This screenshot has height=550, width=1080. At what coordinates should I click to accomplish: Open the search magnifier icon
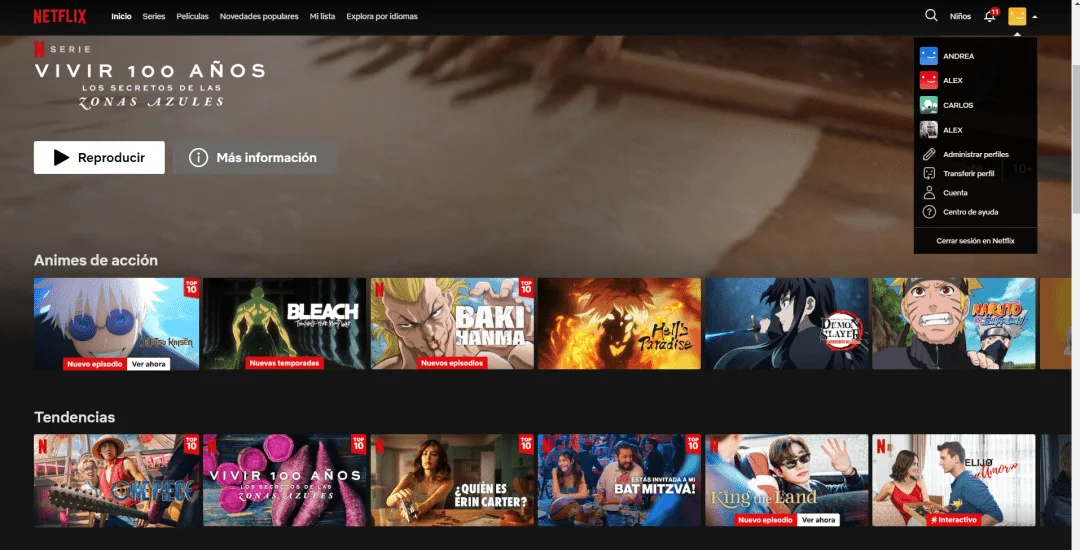tap(931, 15)
